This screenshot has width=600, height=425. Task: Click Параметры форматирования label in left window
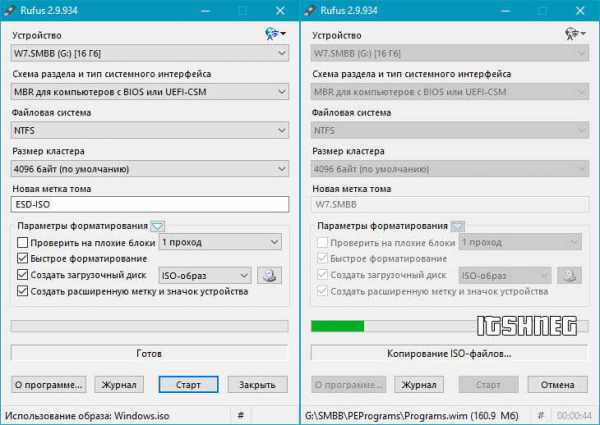pos(82,226)
